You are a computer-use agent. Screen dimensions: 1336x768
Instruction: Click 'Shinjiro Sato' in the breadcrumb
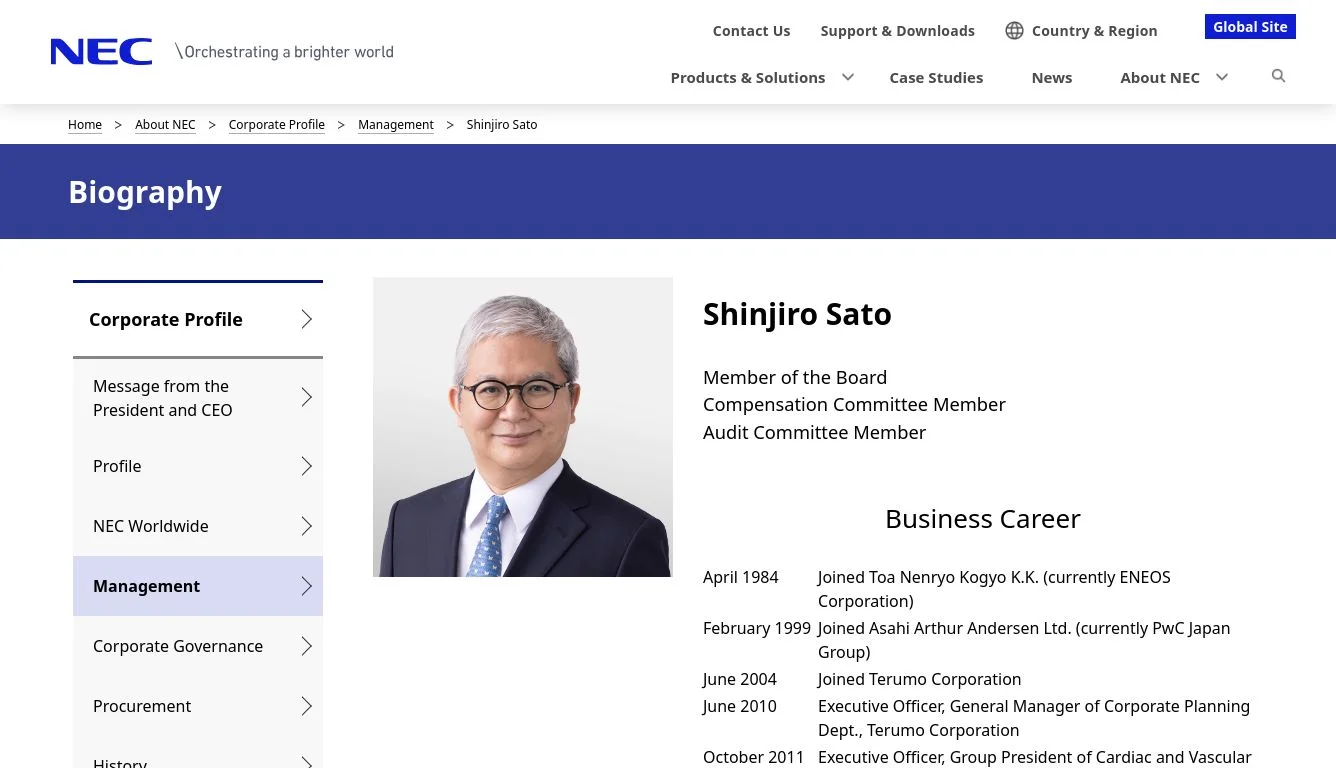(x=502, y=125)
